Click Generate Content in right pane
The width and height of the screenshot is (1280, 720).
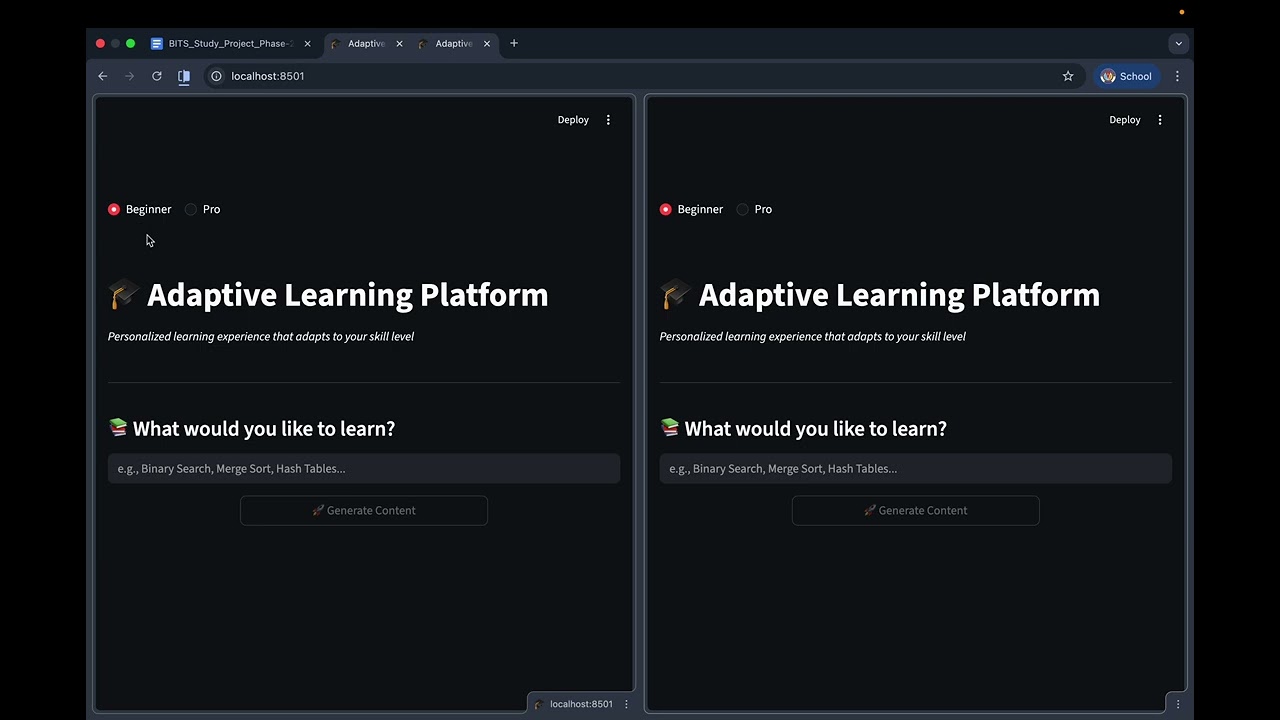click(x=915, y=510)
